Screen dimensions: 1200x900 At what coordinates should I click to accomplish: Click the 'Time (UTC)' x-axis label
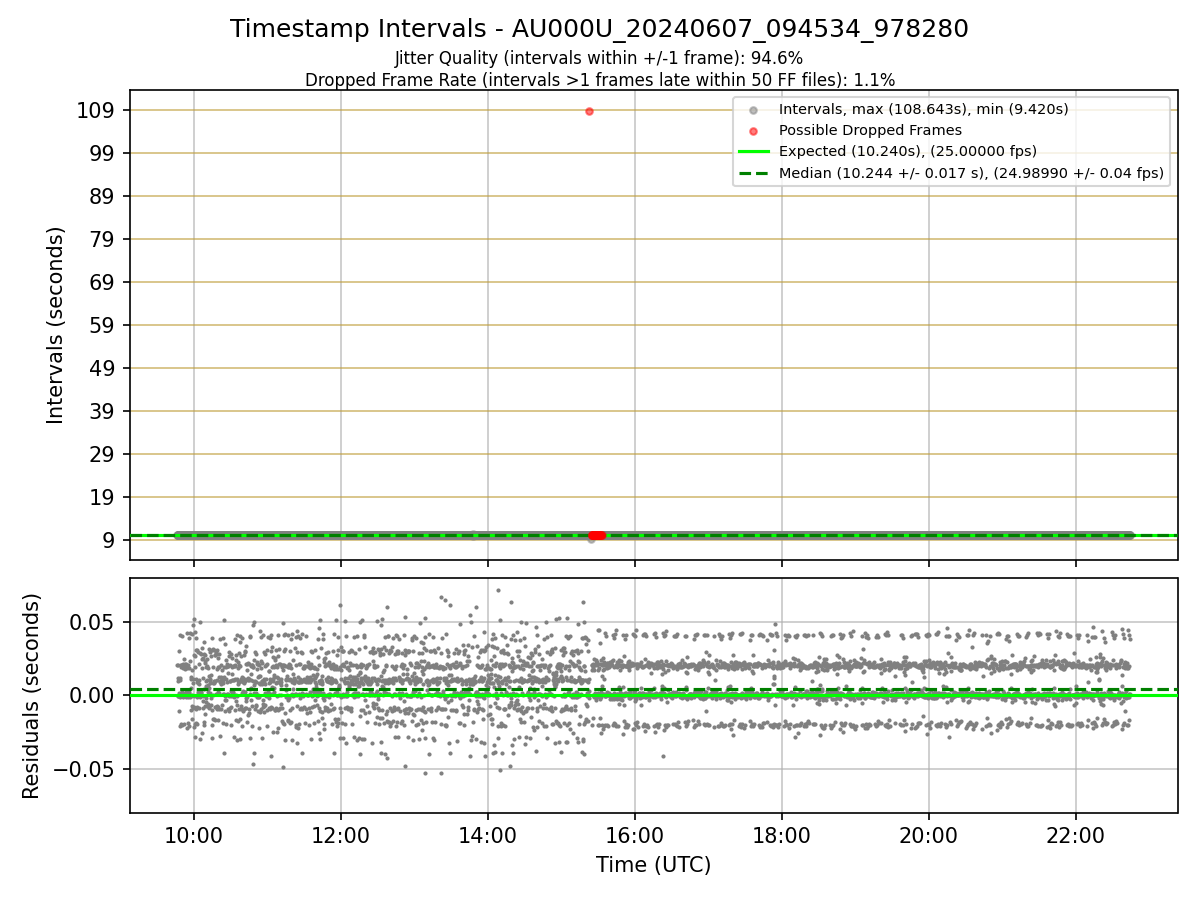(x=653, y=865)
